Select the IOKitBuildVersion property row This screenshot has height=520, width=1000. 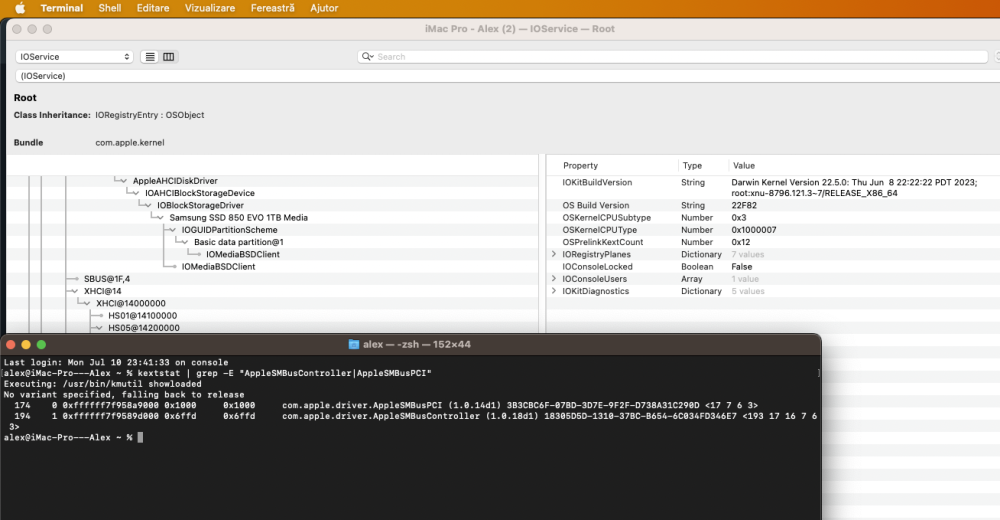coord(773,188)
